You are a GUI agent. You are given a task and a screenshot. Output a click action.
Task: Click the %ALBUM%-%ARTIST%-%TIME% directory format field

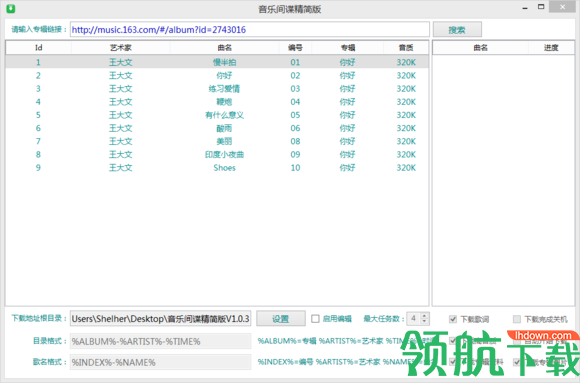pos(161,341)
